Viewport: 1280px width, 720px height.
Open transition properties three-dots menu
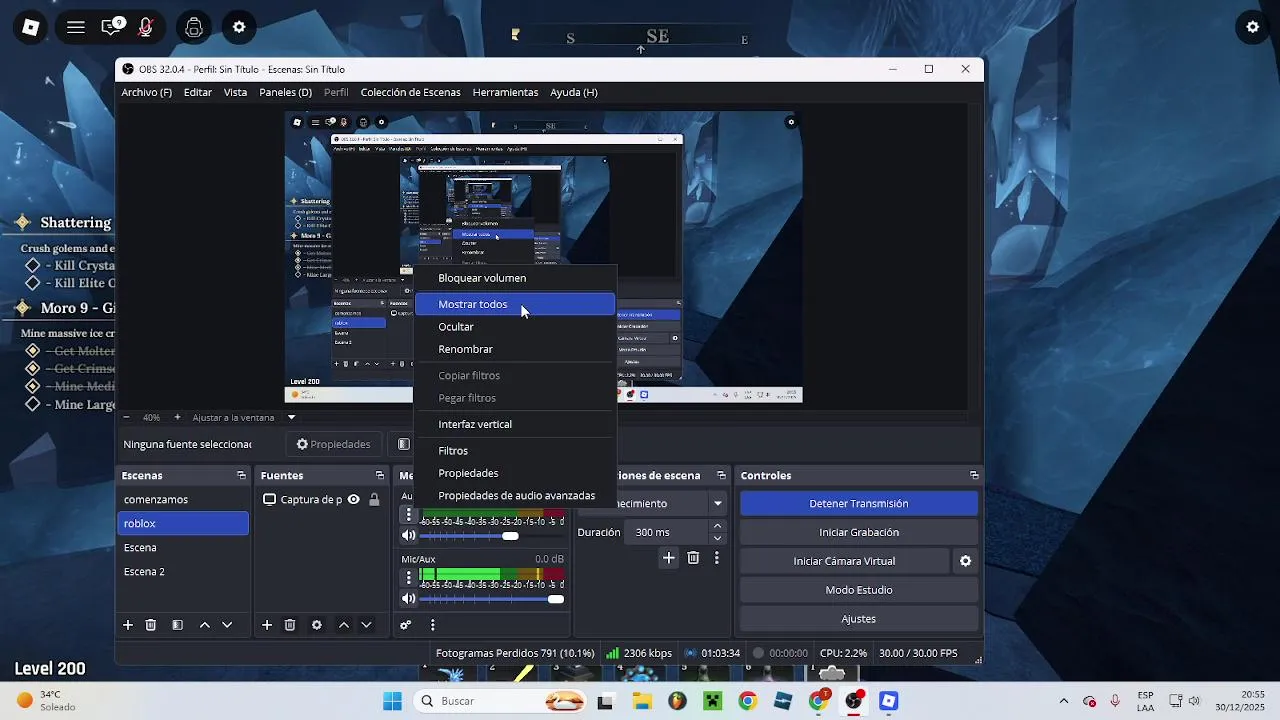pyautogui.click(x=716, y=558)
